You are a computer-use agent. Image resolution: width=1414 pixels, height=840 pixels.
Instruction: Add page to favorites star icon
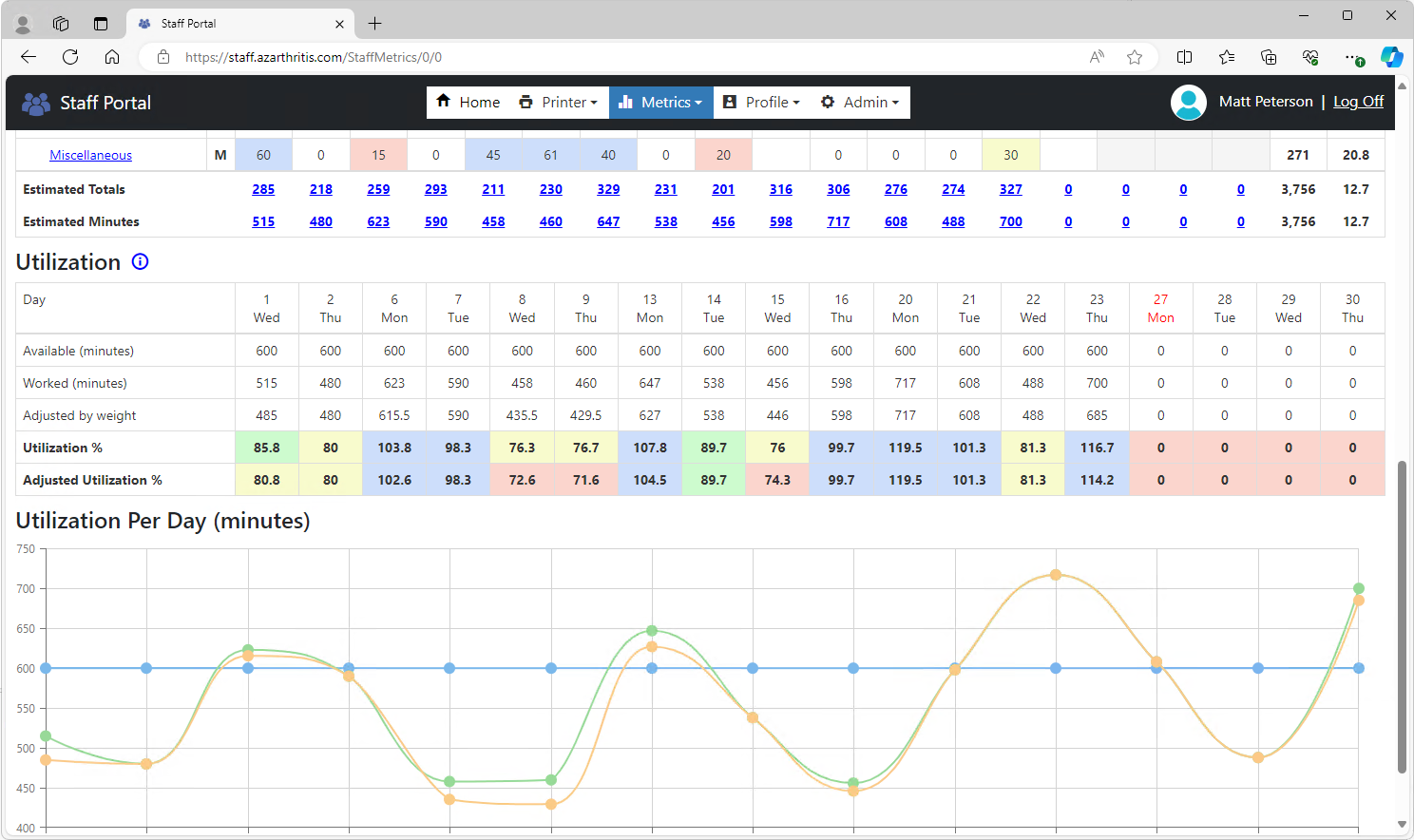point(1135,57)
